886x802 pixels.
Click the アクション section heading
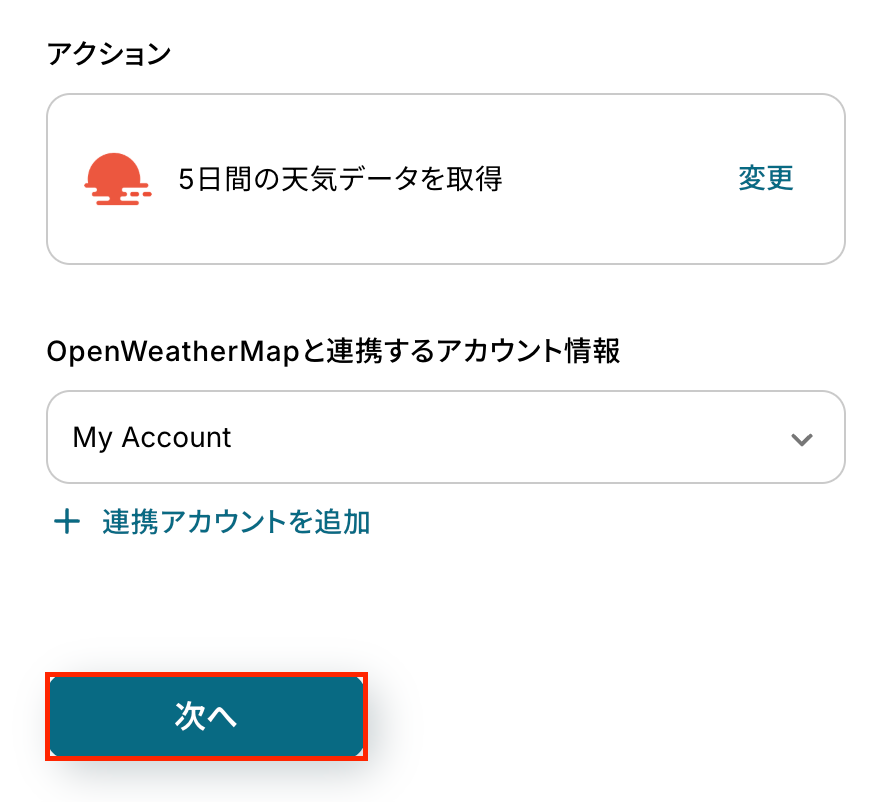(x=109, y=54)
